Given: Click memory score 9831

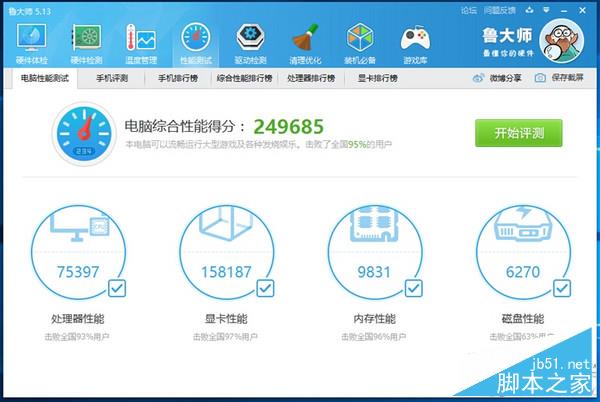Looking at the screenshot, I should [x=374, y=272].
